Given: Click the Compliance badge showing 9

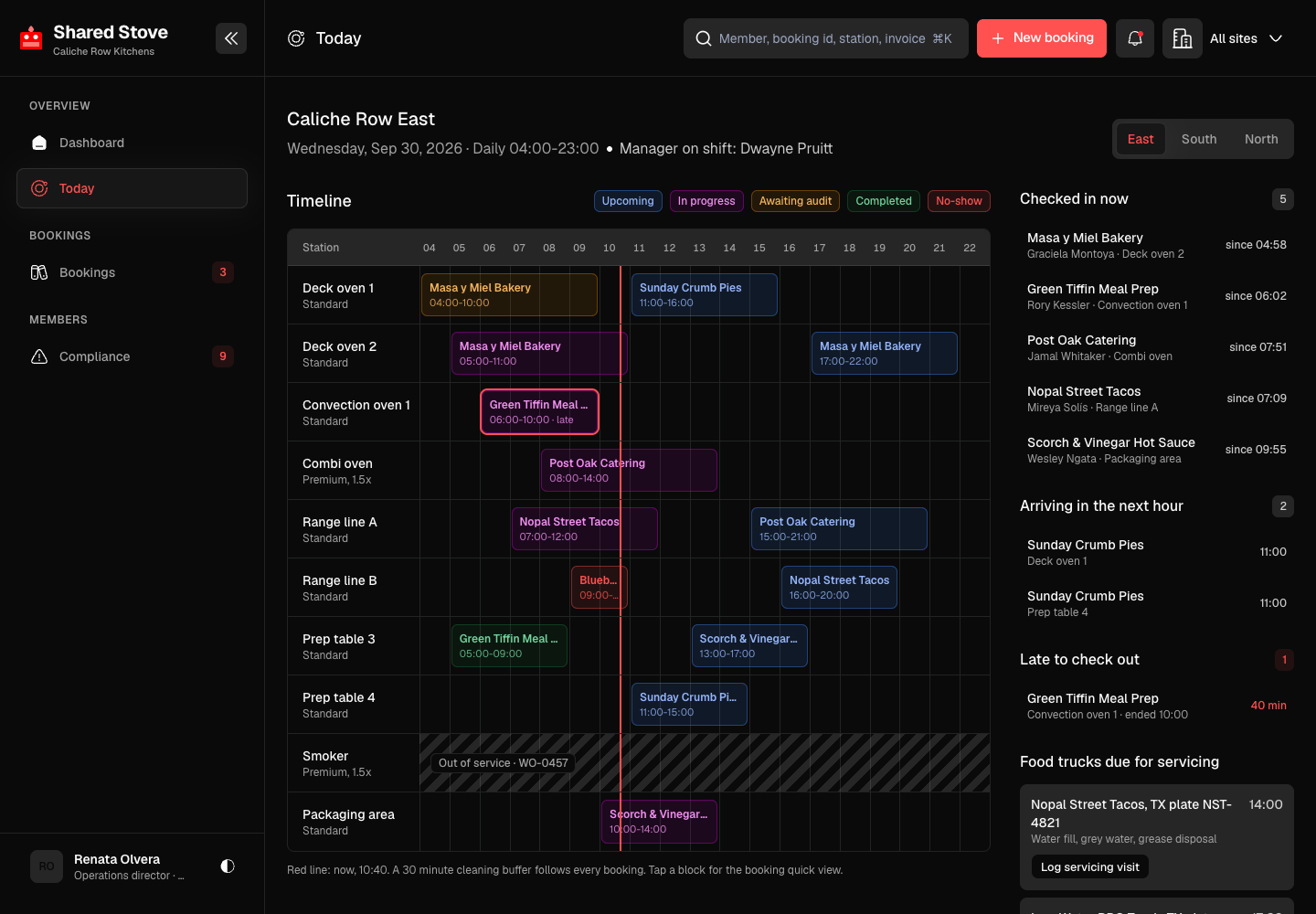Looking at the screenshot, I should click(223, 356).
